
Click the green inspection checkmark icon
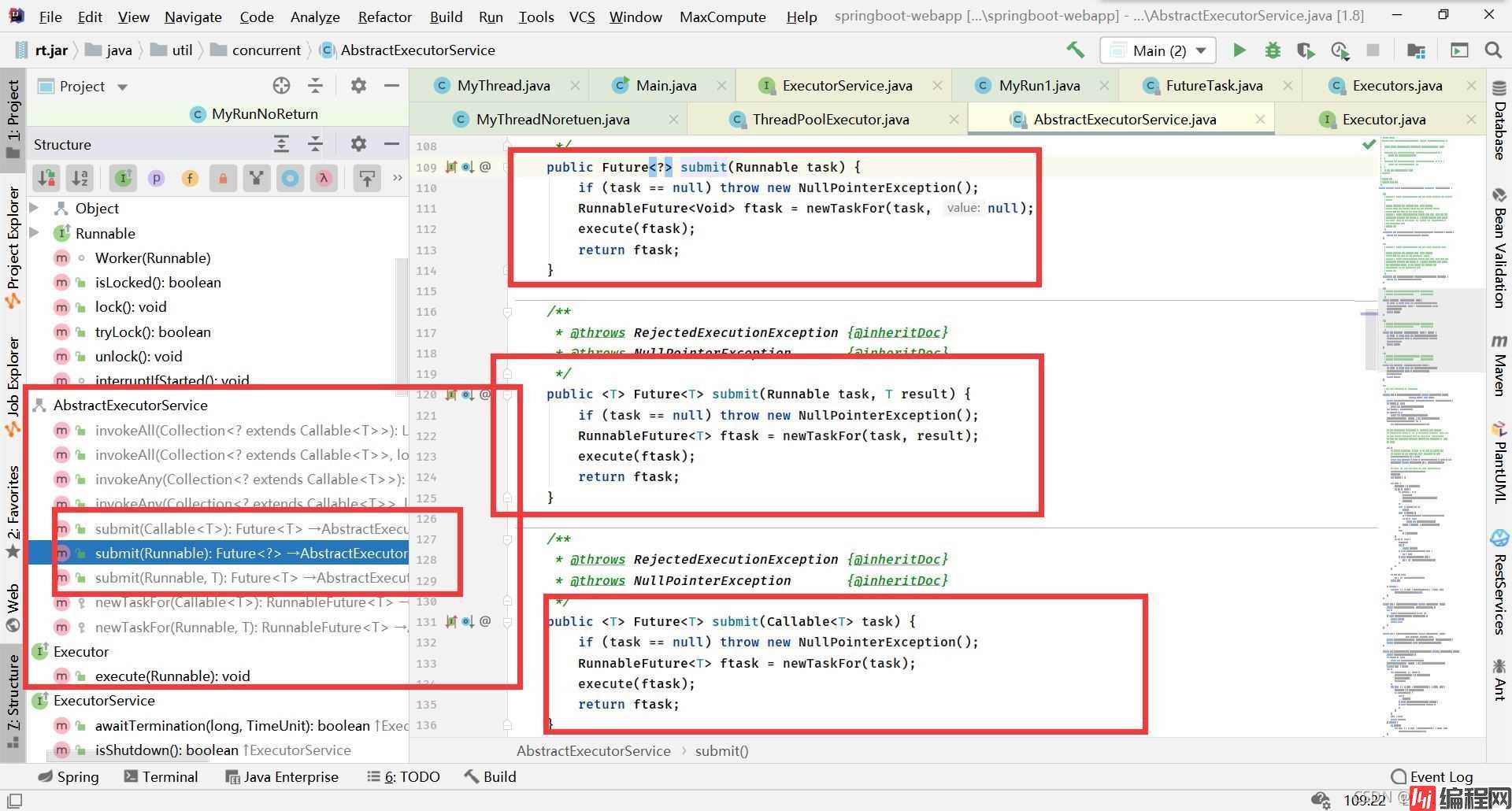(x=1369, y=144)
